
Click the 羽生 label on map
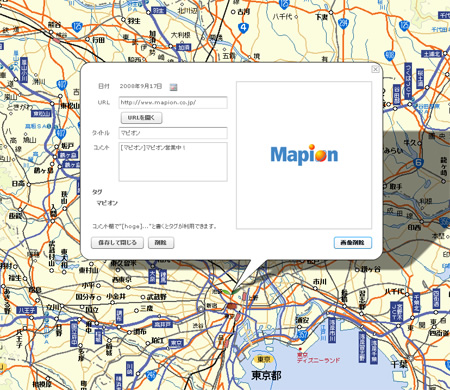[134, 21]
